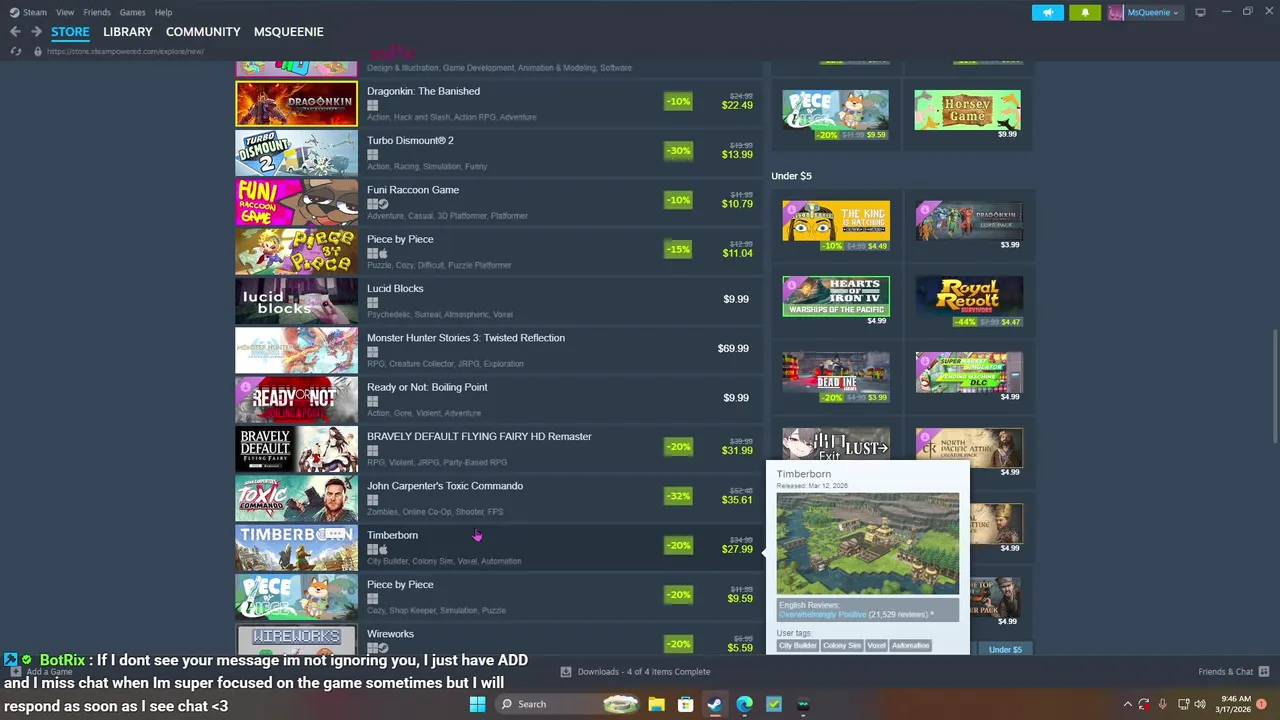Open Royal Revolt Survivors capsule
The image size is (1280, 720).
[x=967, y=296]
